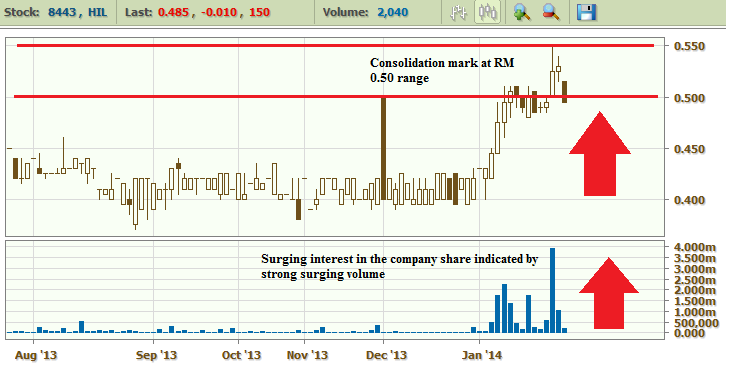
Task: Click the 0.550 price axis label
Action: click(x=689, y=46)
